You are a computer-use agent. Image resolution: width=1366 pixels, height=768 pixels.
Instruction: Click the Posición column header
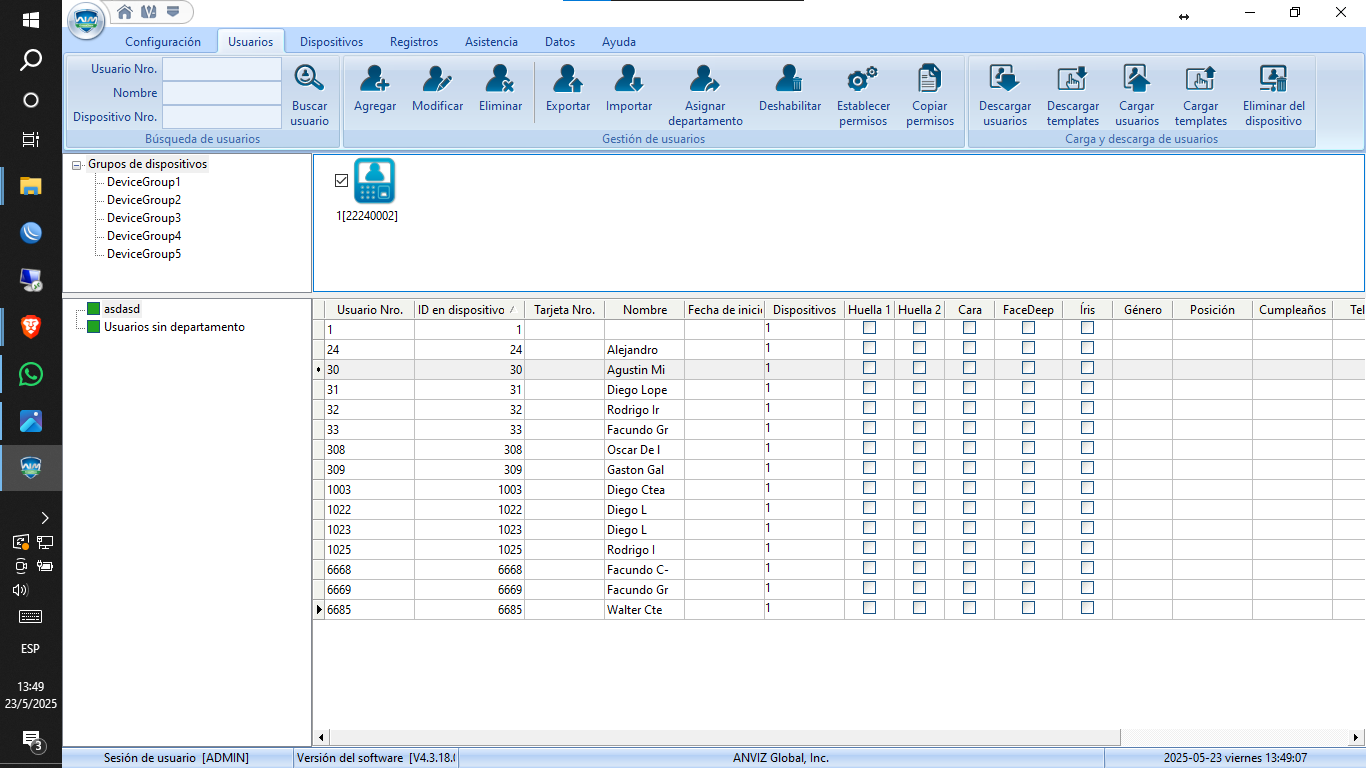coord(1213,310)
